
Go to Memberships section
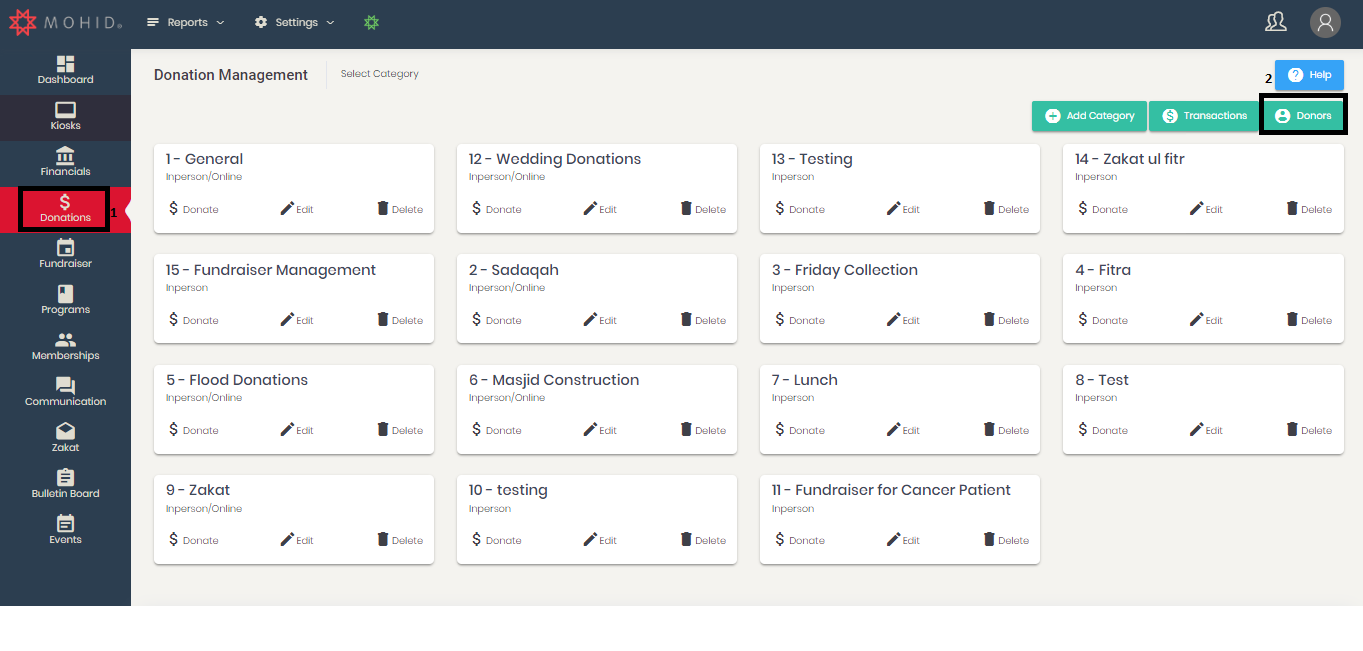pyautogui.click(x=65, y=347)
